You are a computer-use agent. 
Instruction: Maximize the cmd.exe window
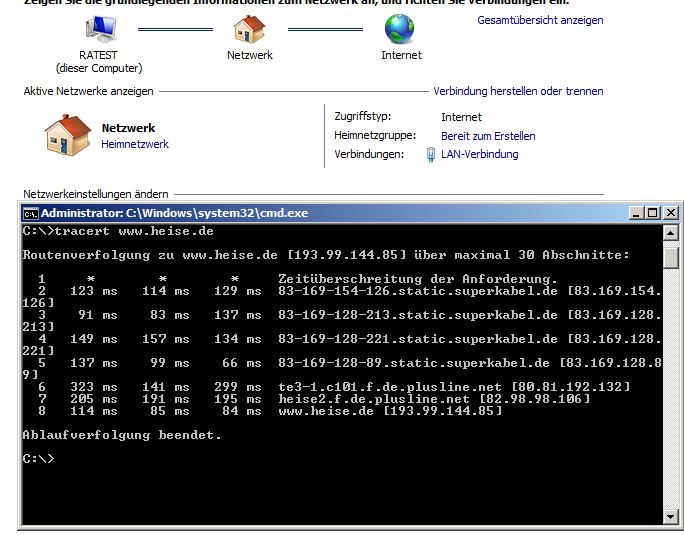click(x=653, y=213)
